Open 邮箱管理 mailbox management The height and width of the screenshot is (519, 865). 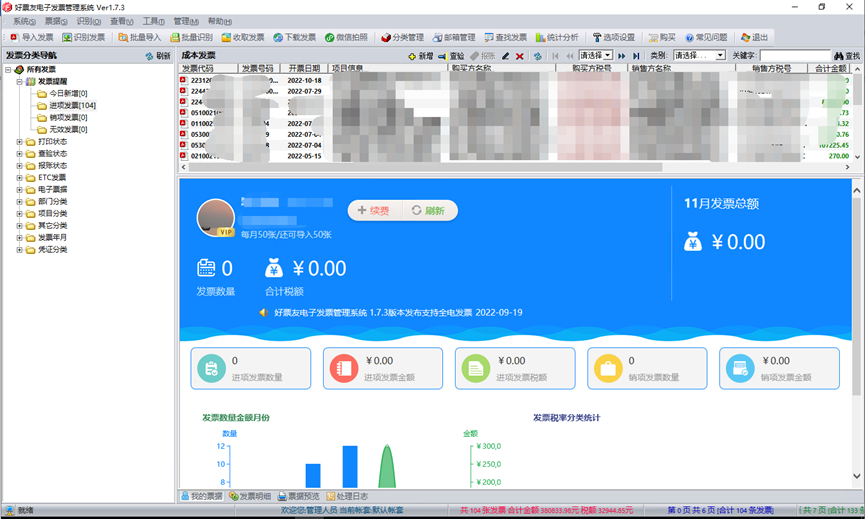coord(453,37)
